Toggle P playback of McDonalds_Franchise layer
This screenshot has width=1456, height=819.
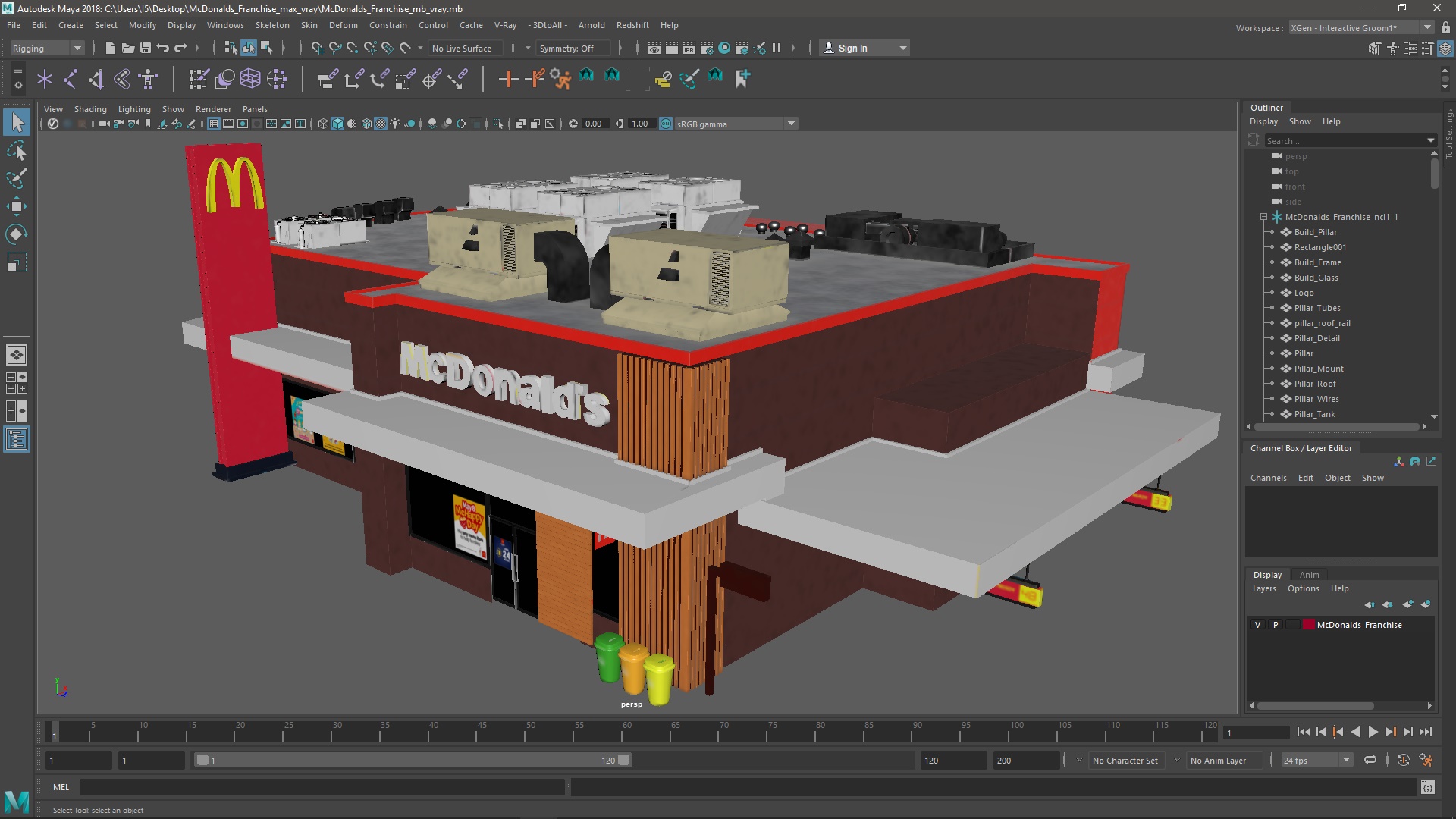tap(1276, 625)
